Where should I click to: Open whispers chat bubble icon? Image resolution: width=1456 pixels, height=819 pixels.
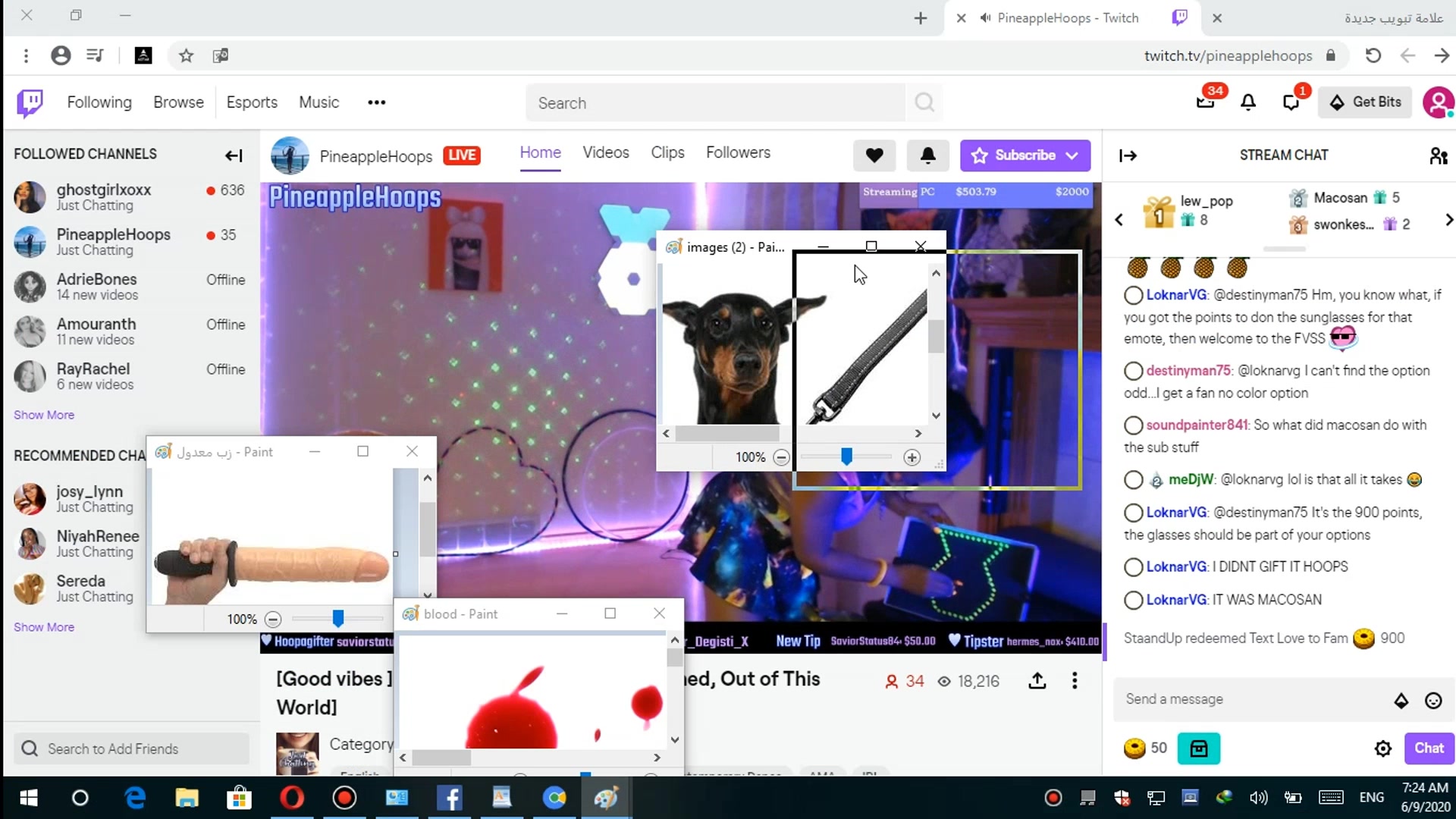point(1291,102)
